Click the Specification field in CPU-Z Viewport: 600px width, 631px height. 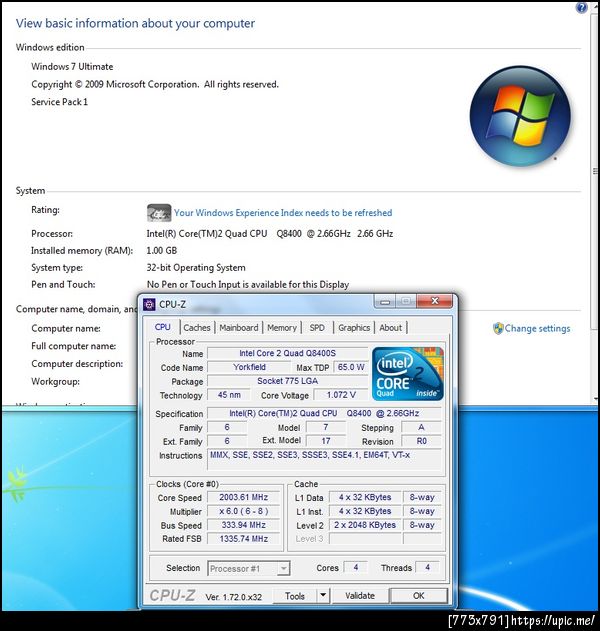324,413
